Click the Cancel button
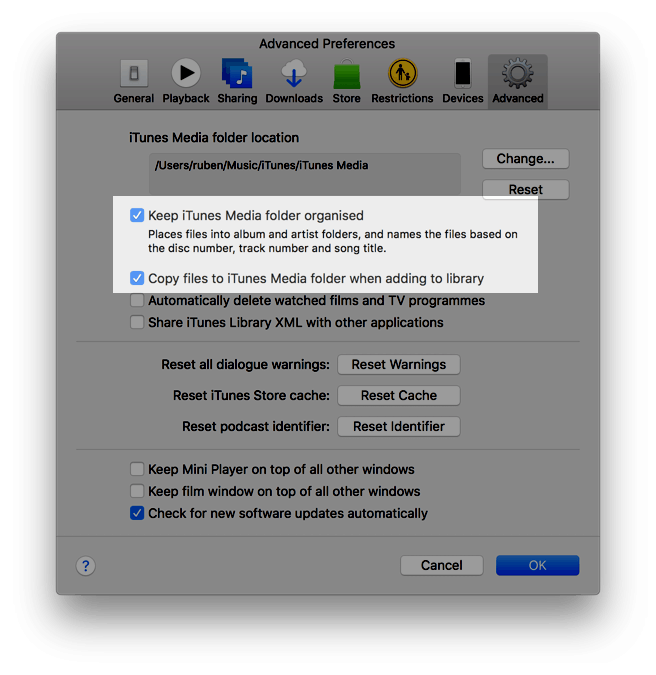 [442, 565]
